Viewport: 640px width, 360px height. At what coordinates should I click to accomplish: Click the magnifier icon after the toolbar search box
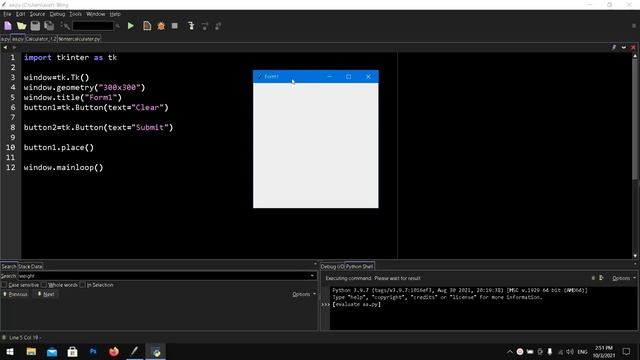pos(118,26)
